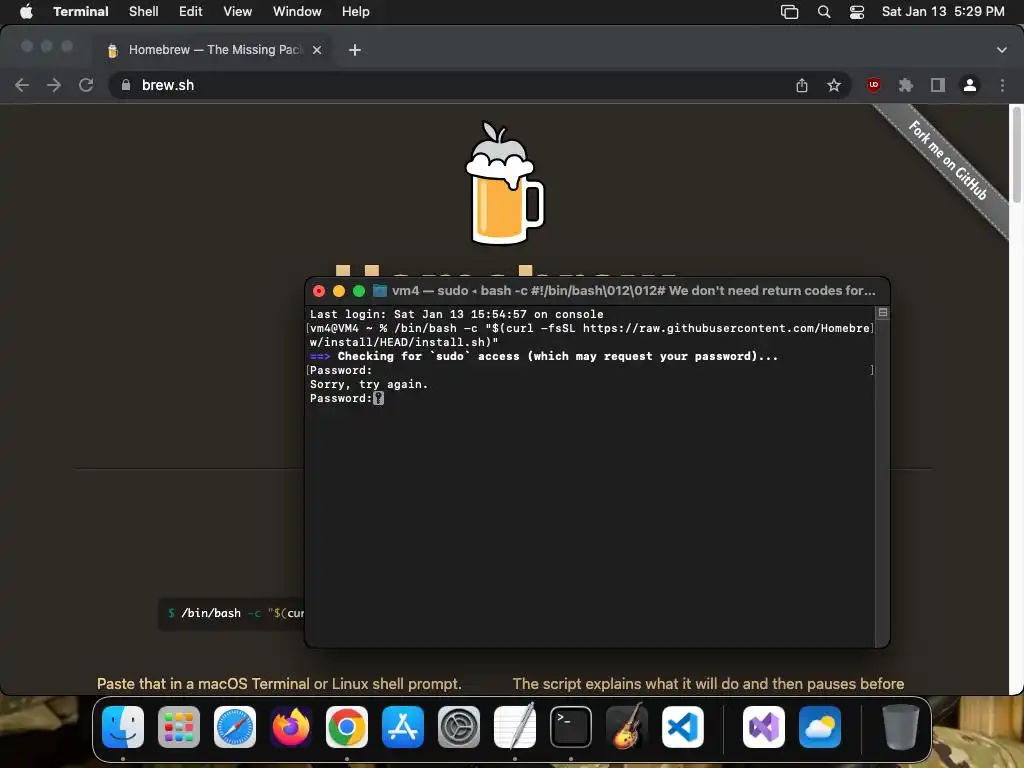Click the Terminal title bar folder icon
1024x768 pixels.
click(x=379, y=291)
